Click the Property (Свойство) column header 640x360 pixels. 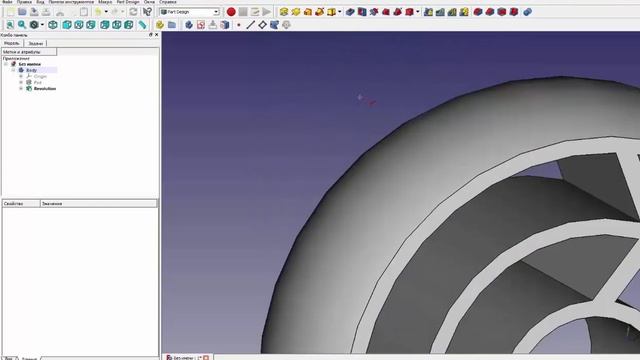(x=21, y=203)
